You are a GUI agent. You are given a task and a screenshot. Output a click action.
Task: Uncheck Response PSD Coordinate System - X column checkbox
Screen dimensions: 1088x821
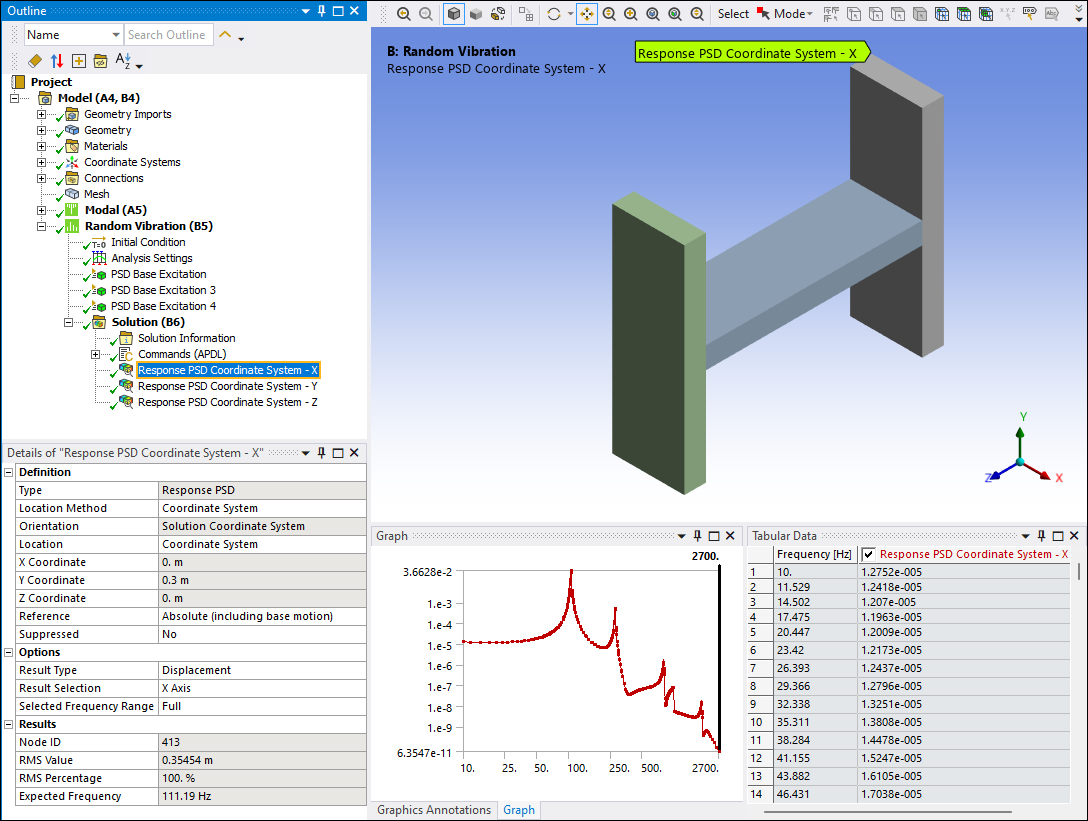(868, 554)
